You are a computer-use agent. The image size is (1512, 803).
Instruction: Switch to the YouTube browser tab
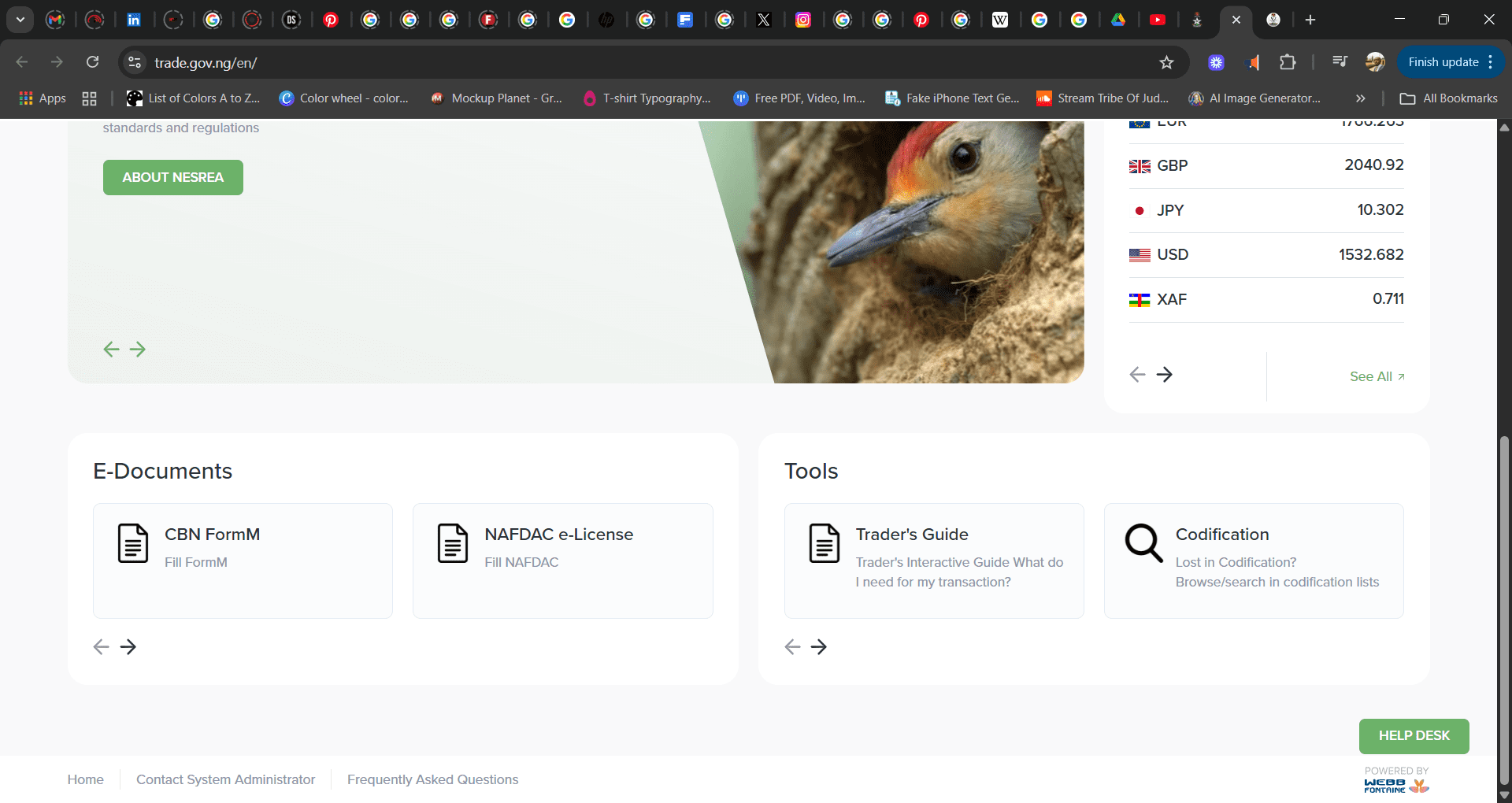pos(1158,20)
